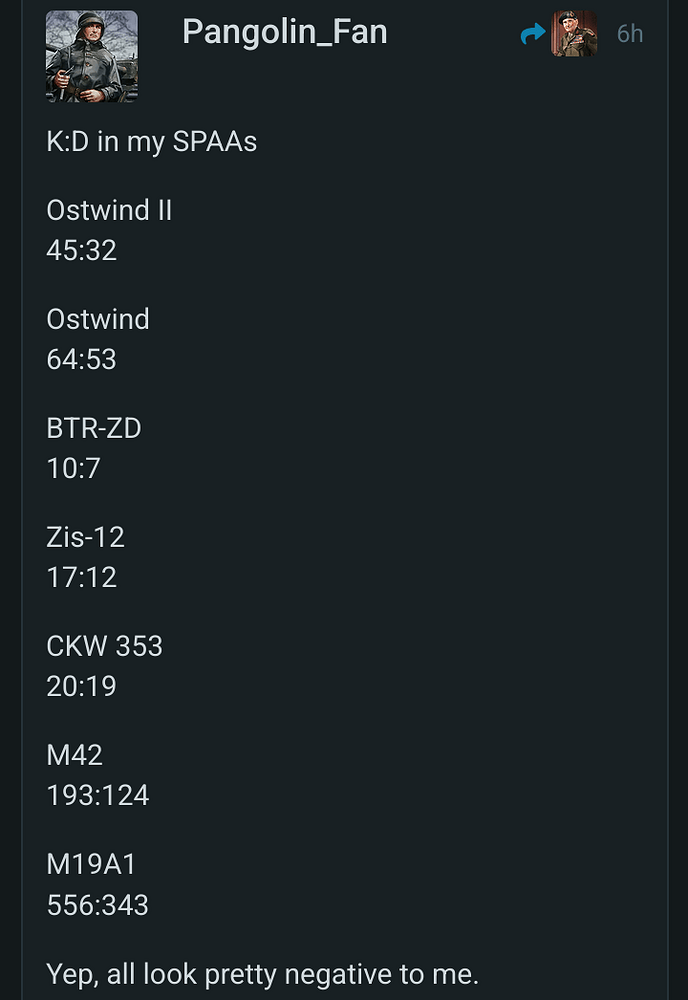Click the 64:53 ratio under Ostwind
The width and height of the screenshot is (688, 1000).
click(x=81, y=359)
